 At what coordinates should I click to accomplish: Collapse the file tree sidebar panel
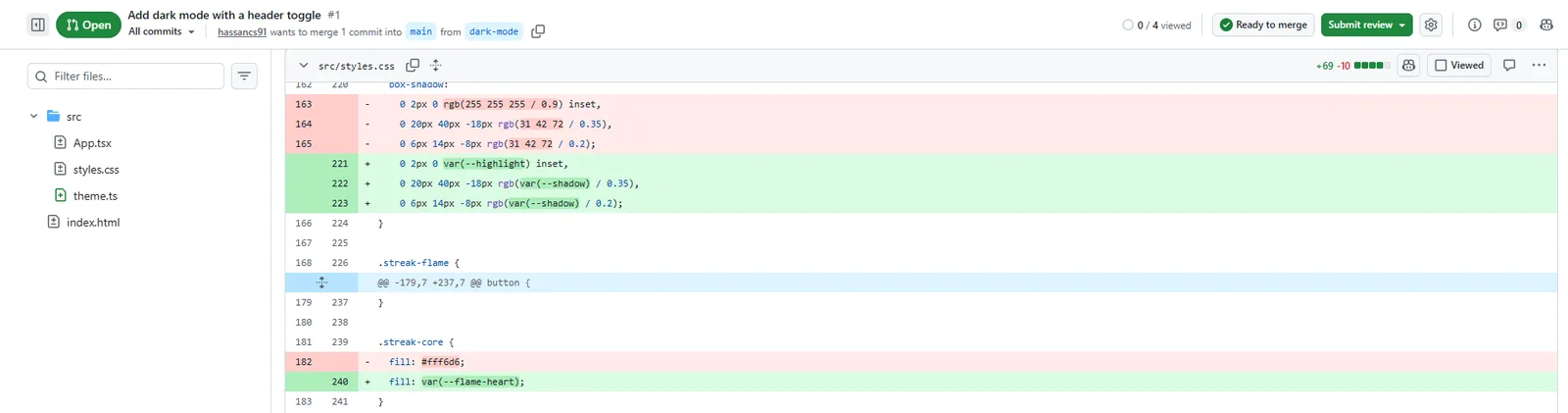click(37, 25)
